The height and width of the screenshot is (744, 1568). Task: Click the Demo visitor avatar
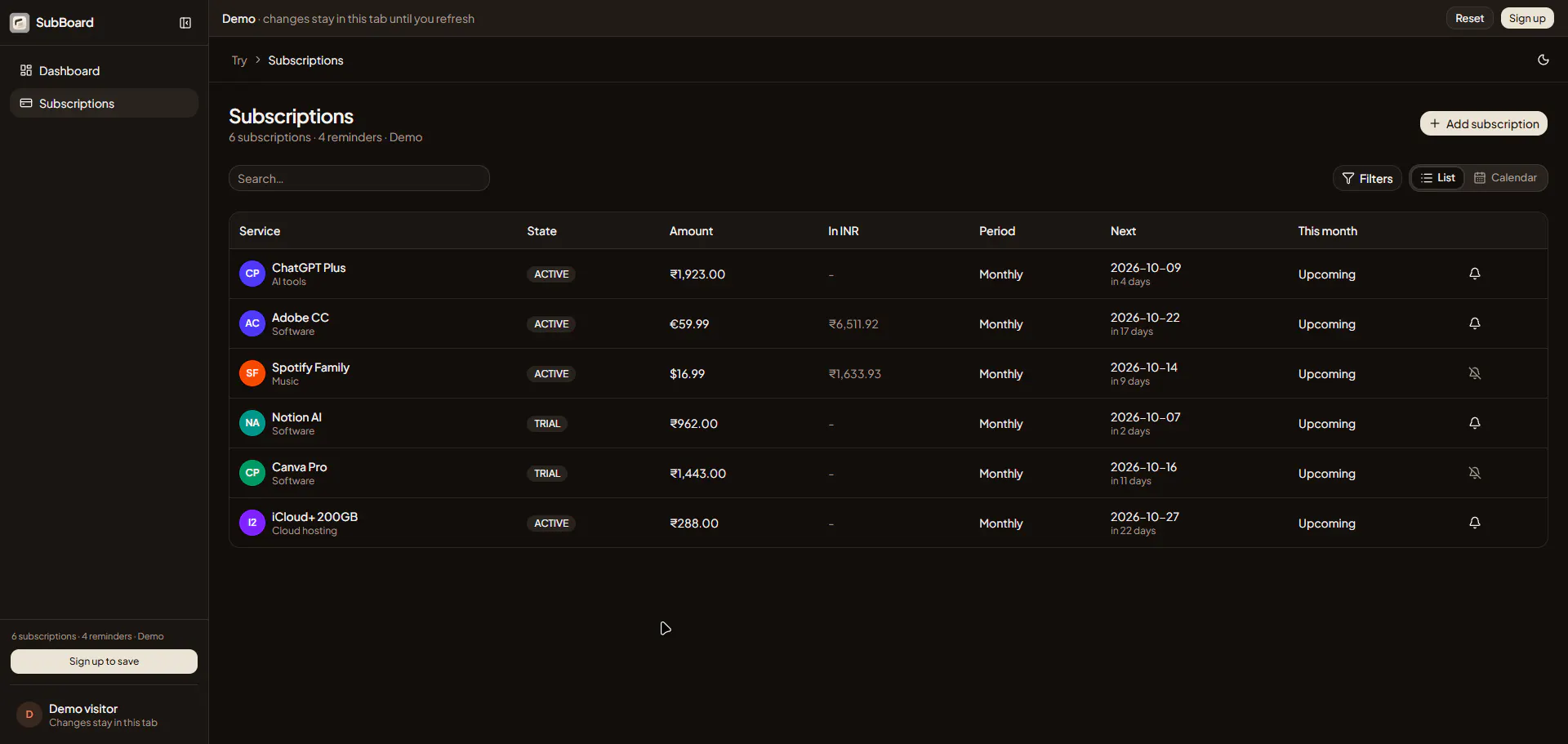pos(29,715)
